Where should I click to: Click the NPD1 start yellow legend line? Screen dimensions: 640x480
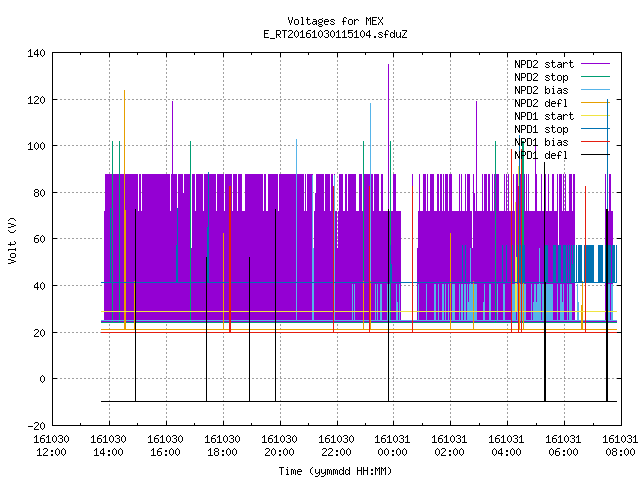point(595,116)
